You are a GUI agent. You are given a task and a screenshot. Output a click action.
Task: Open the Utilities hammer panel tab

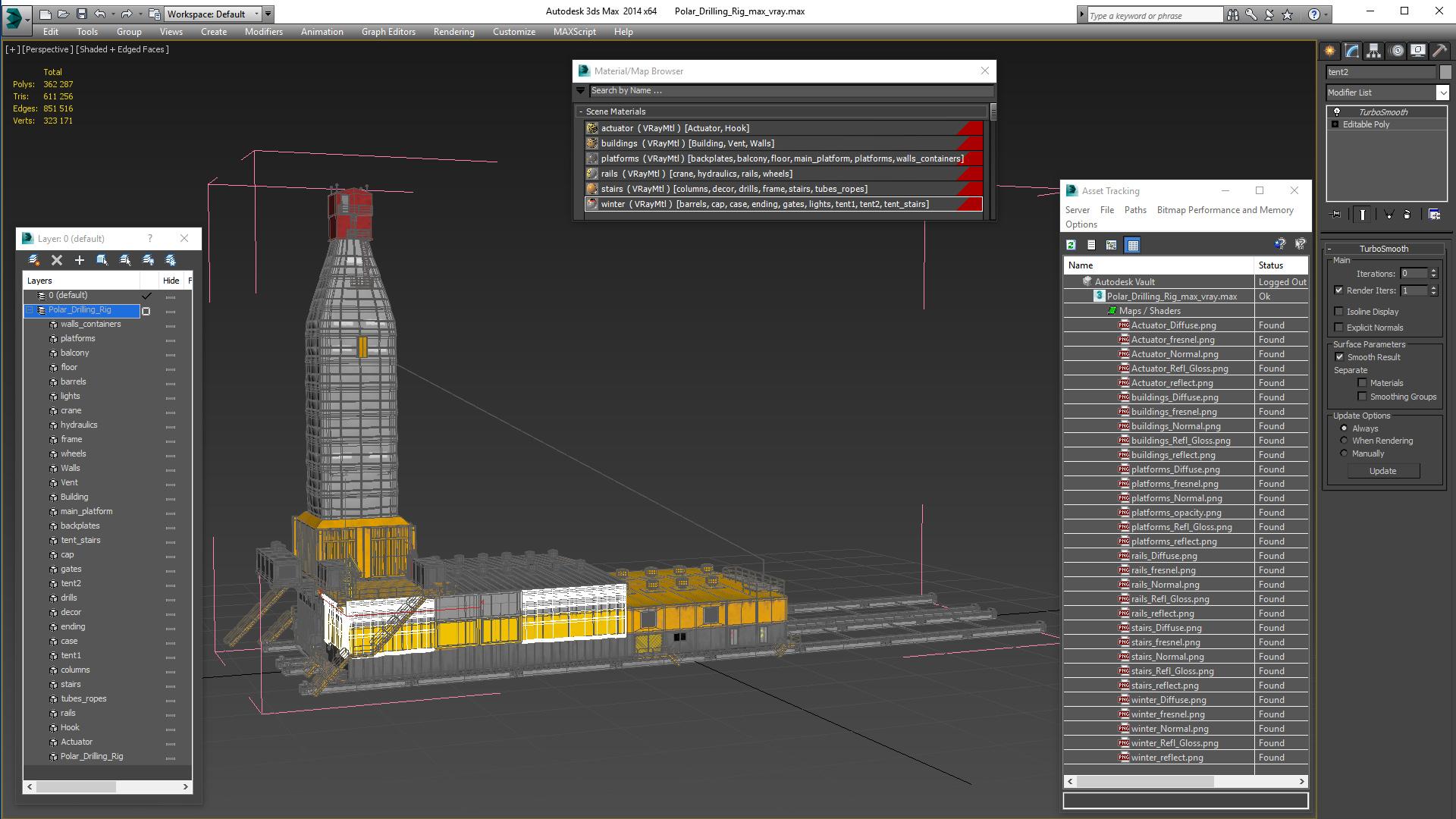tap(1439, 51)
